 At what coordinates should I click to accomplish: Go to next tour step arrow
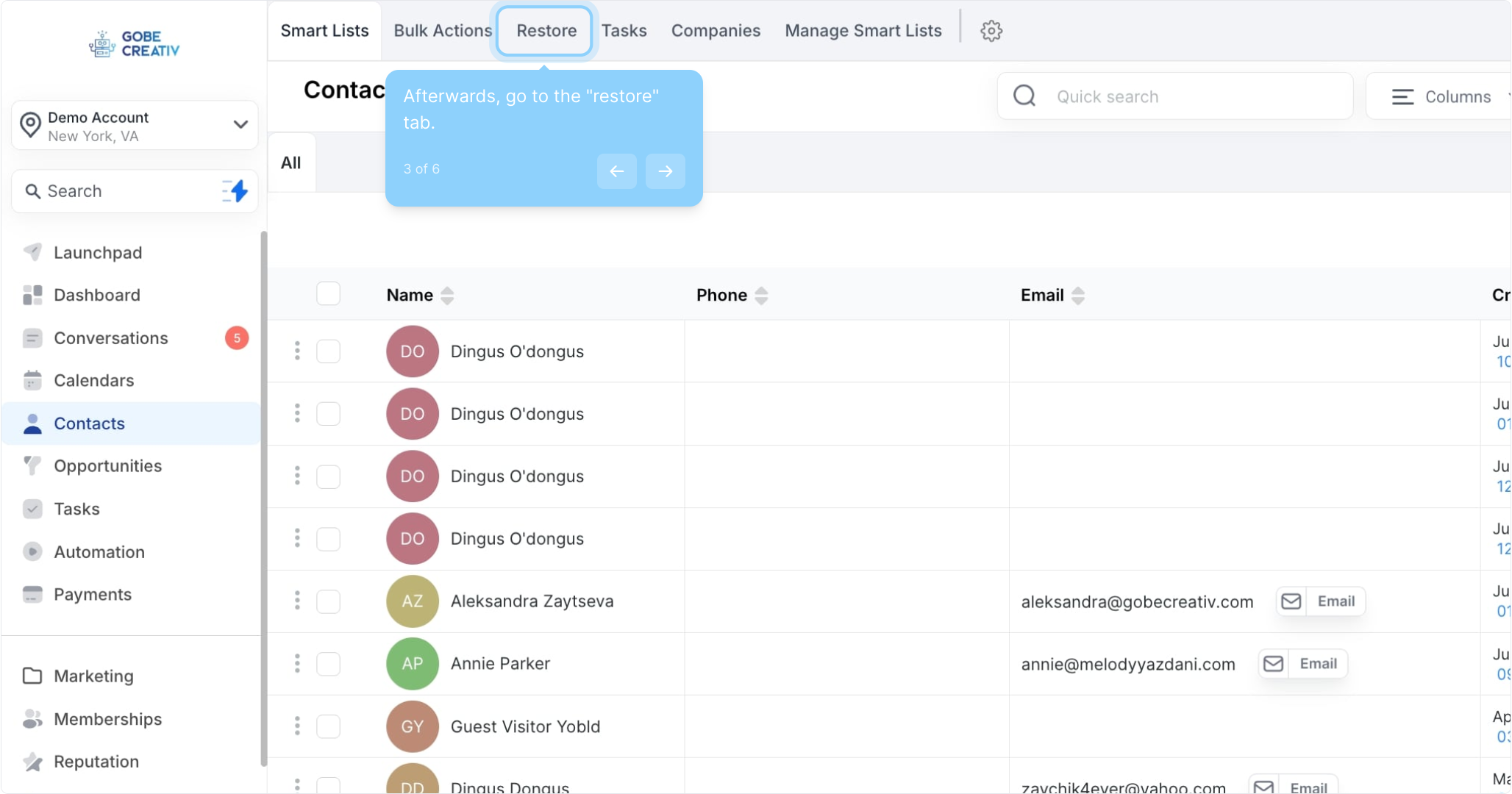(x=665, y=171)
